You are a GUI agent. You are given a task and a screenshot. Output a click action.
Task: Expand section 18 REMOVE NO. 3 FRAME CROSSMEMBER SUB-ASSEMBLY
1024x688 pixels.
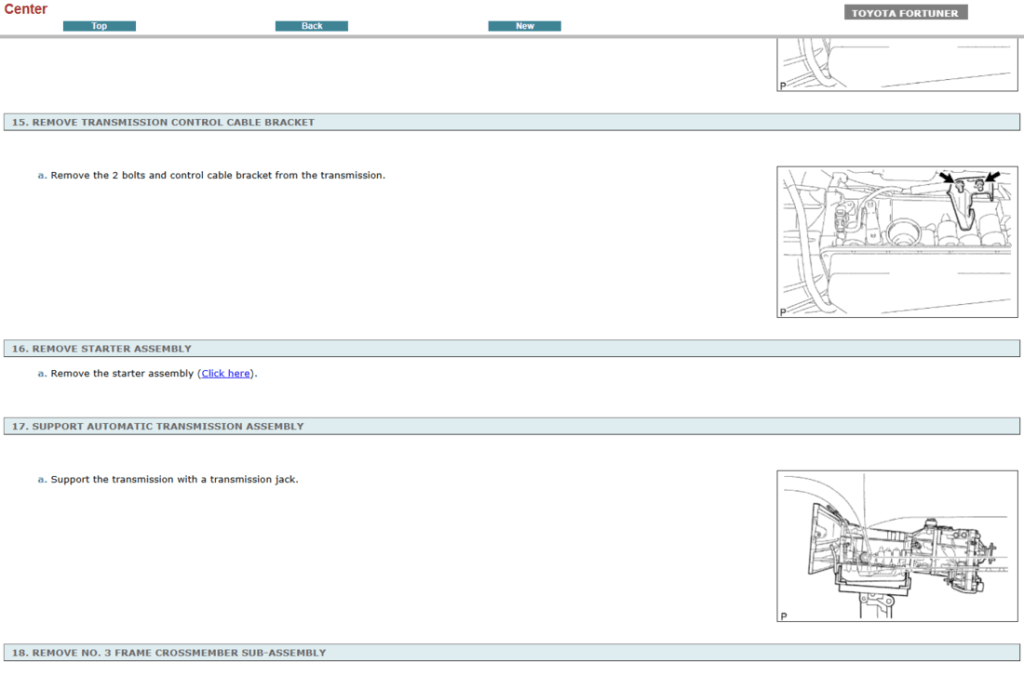coord(512,652)
